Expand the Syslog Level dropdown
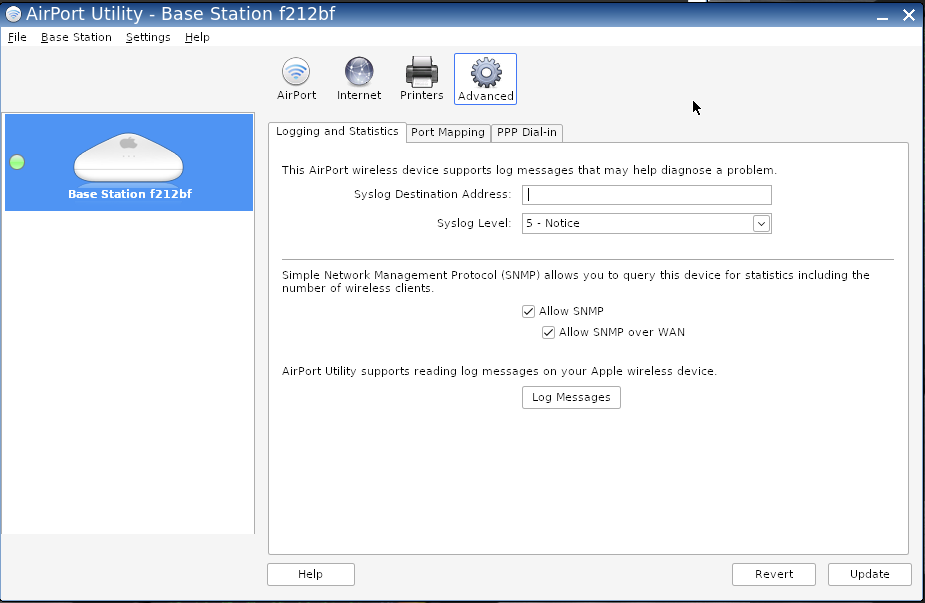 761,224
